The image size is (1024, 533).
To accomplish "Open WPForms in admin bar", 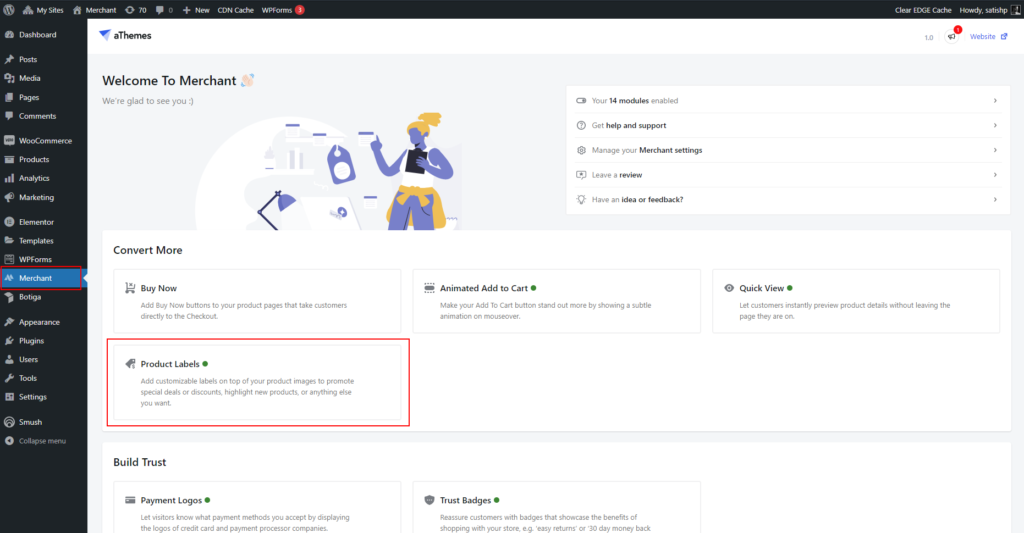I will [283, 10].
